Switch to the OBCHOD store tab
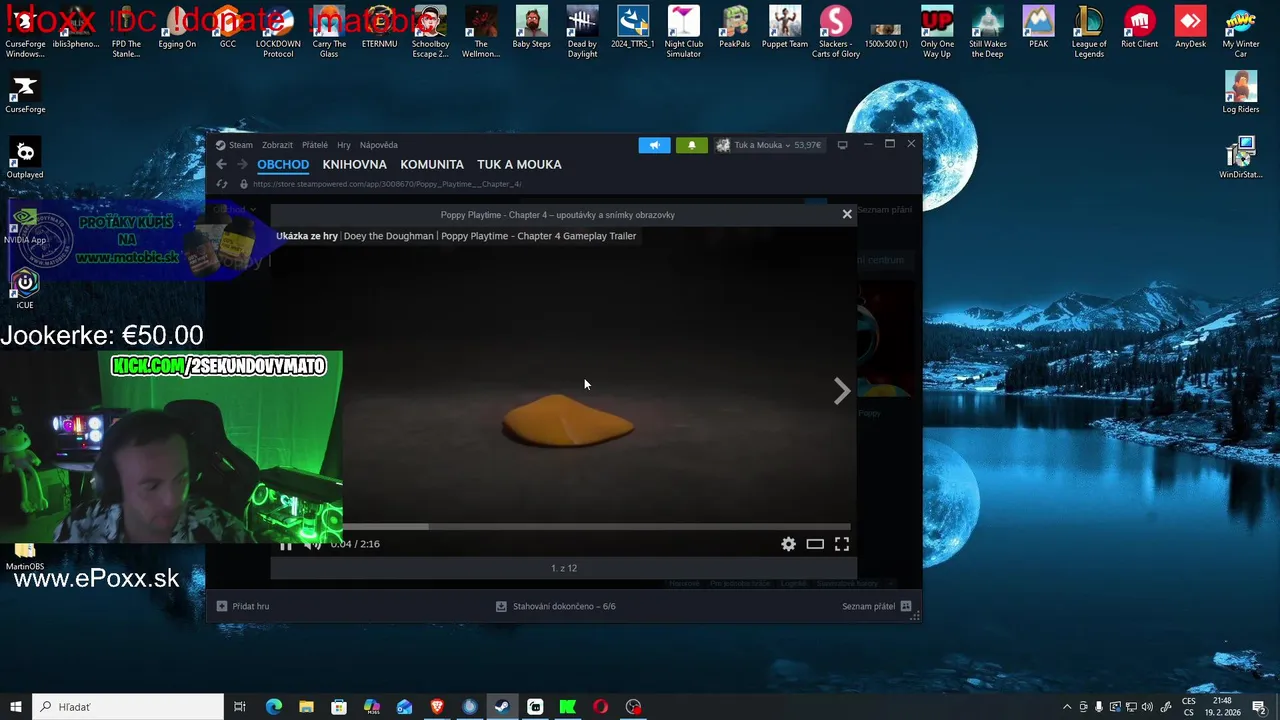Screen dimensions: 1280x720 tap(283, 164)
